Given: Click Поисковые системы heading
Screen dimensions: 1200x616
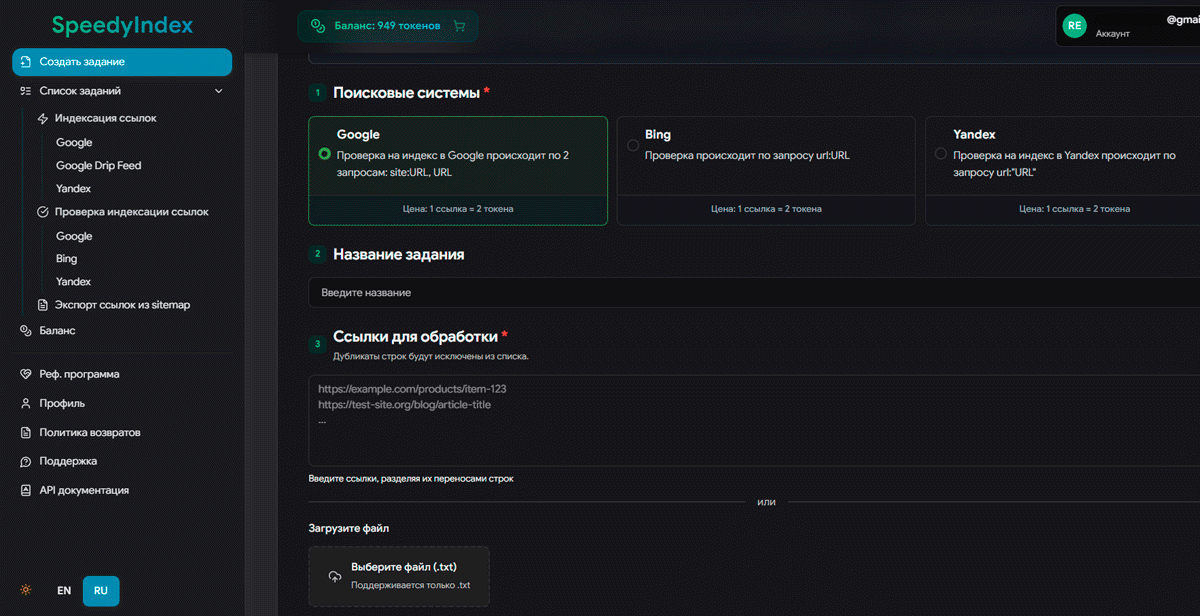Looking at the screenshot, I should (x=406, y=92).
